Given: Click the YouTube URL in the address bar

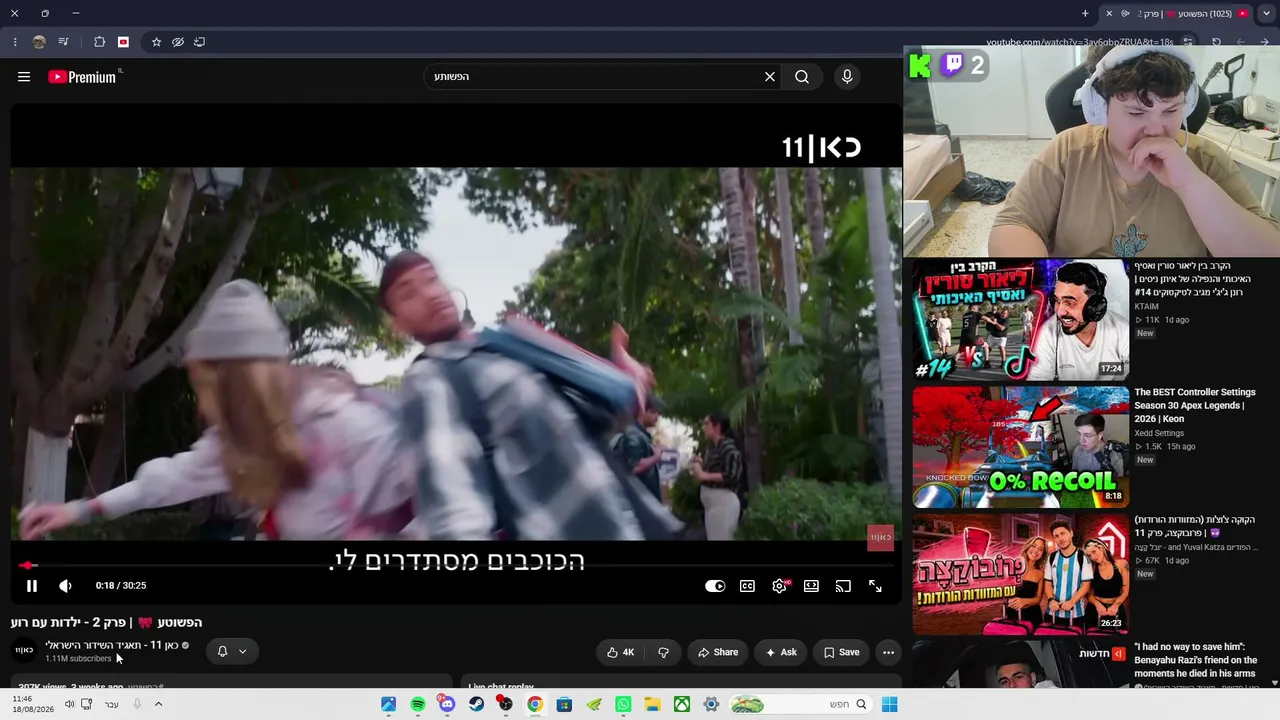Looking at the screenshot, I should click(x=1080, y=42).
